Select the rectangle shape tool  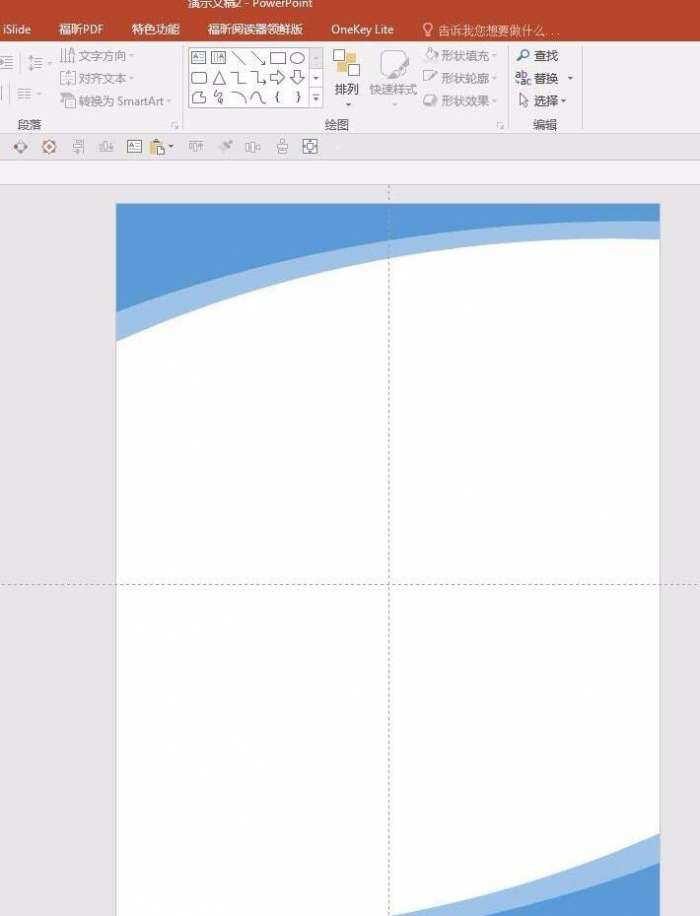[x=278, y=58]
